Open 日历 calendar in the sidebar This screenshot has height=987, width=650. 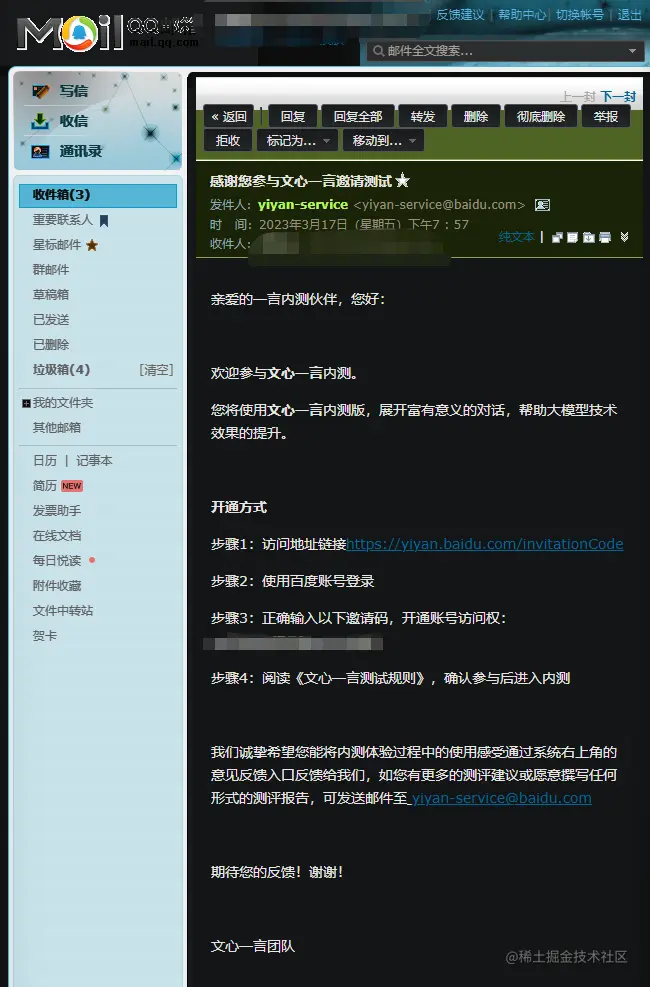click(45, 461)
